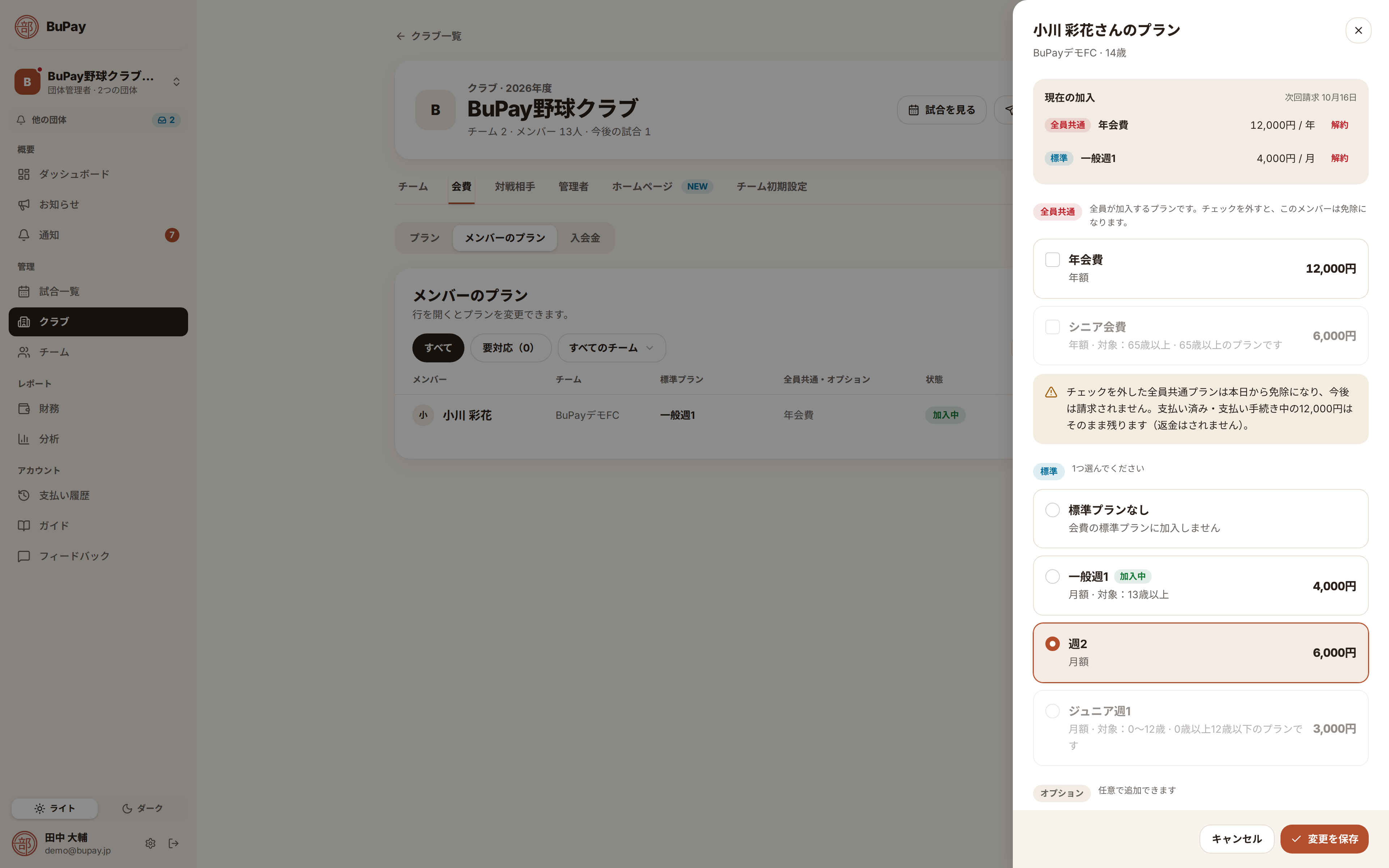1389x868 pixels.
Task: Open 通知 bell icon
Action: (24, 235)
